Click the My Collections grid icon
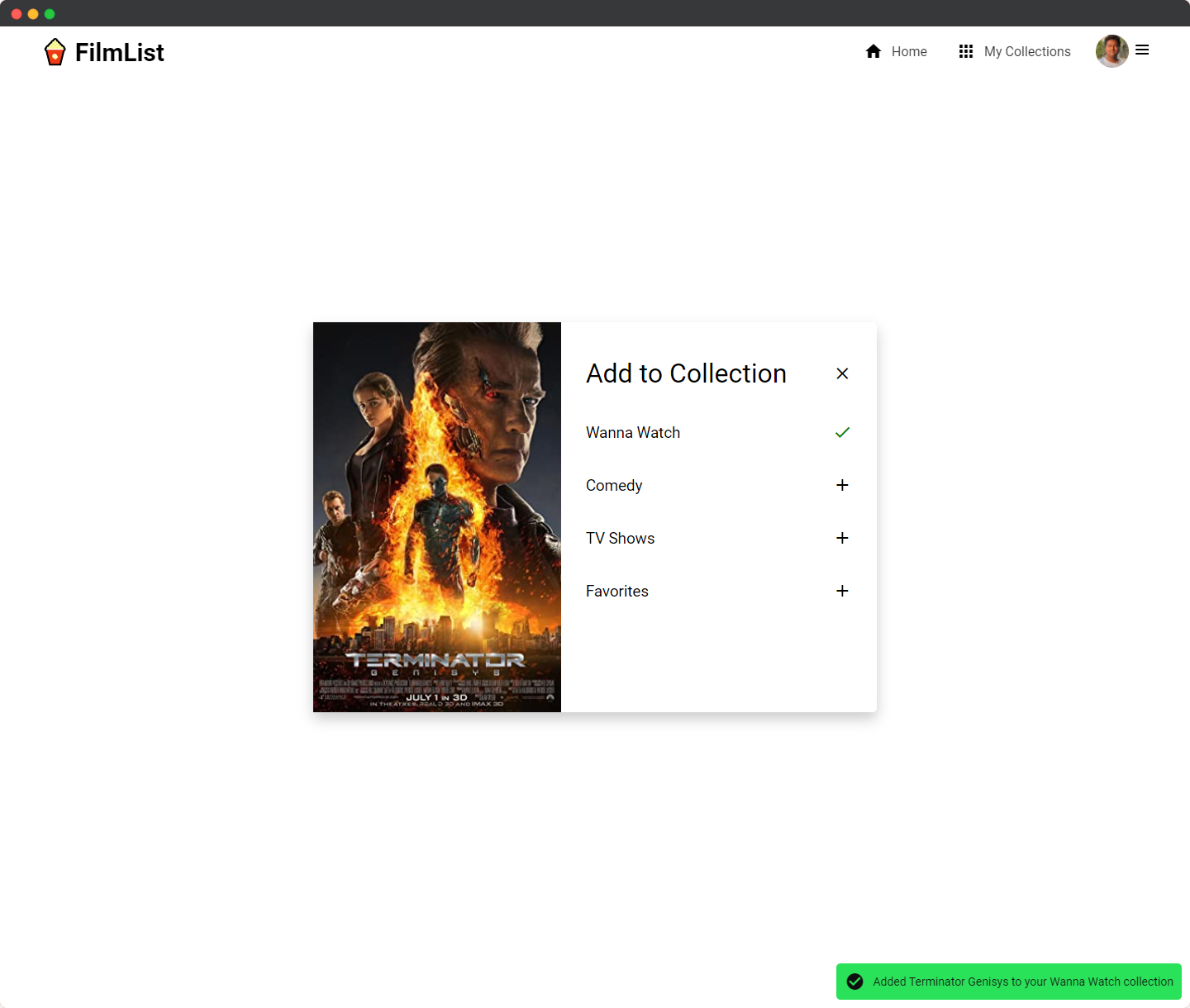This screenshot has height=1008, width=1190. click(966, 51)
